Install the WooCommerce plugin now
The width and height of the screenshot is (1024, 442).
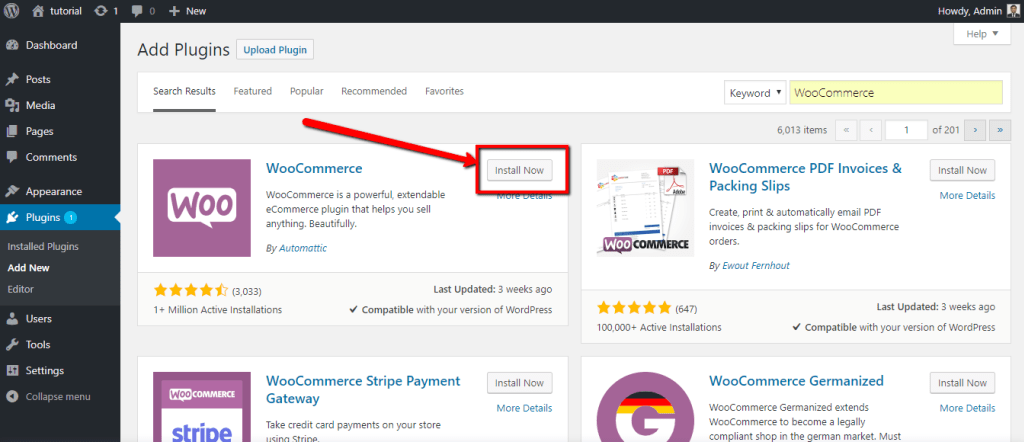tap(519, 170)
